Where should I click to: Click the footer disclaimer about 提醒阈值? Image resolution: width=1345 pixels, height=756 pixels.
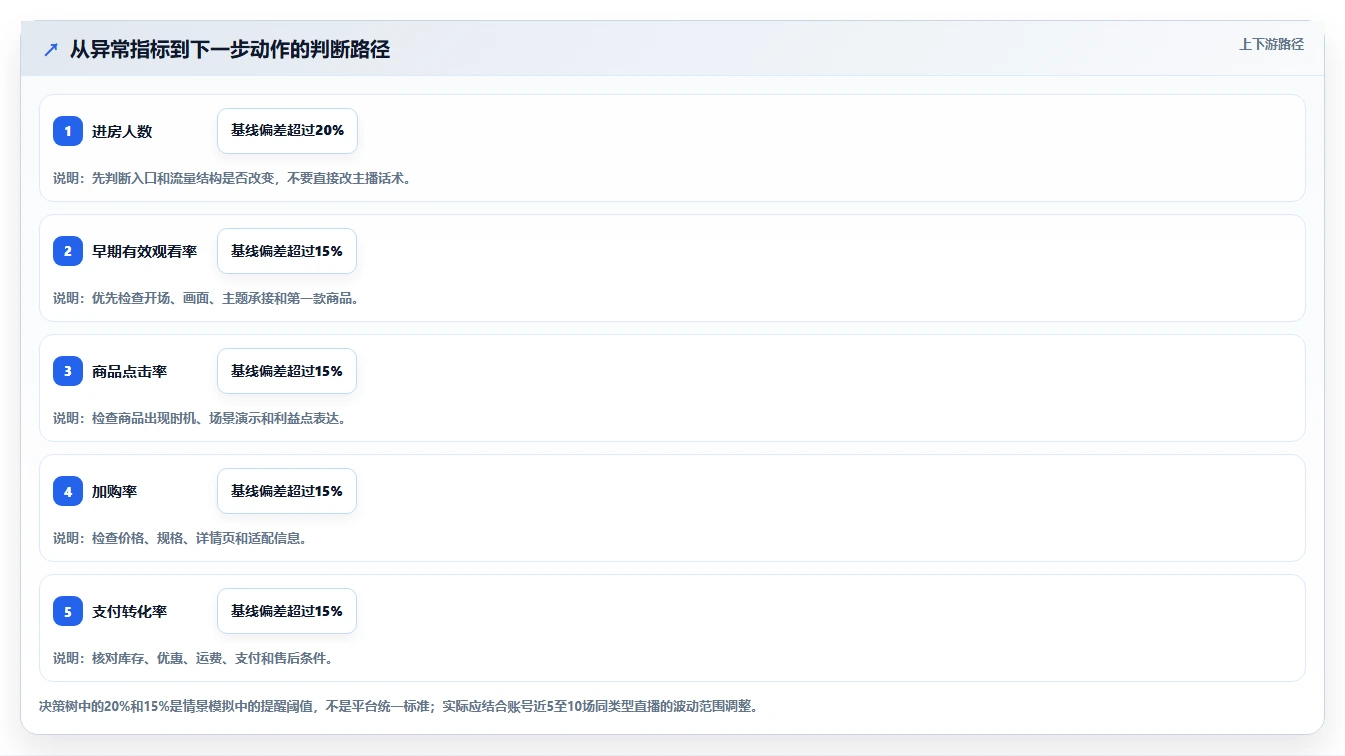(398, 706)
